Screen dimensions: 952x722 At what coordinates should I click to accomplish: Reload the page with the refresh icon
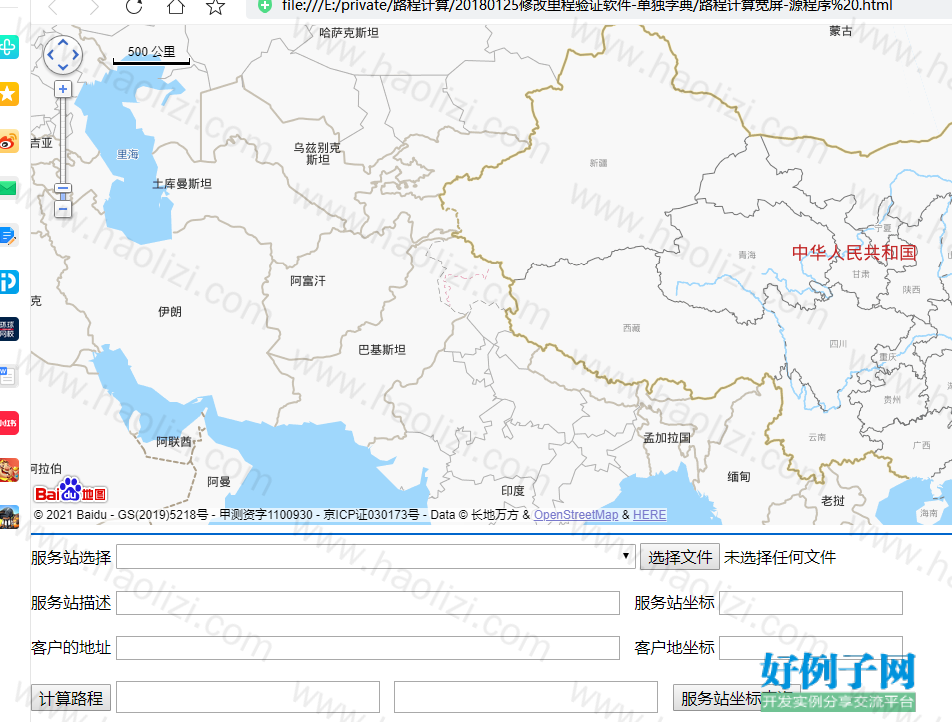coord(134,6)
